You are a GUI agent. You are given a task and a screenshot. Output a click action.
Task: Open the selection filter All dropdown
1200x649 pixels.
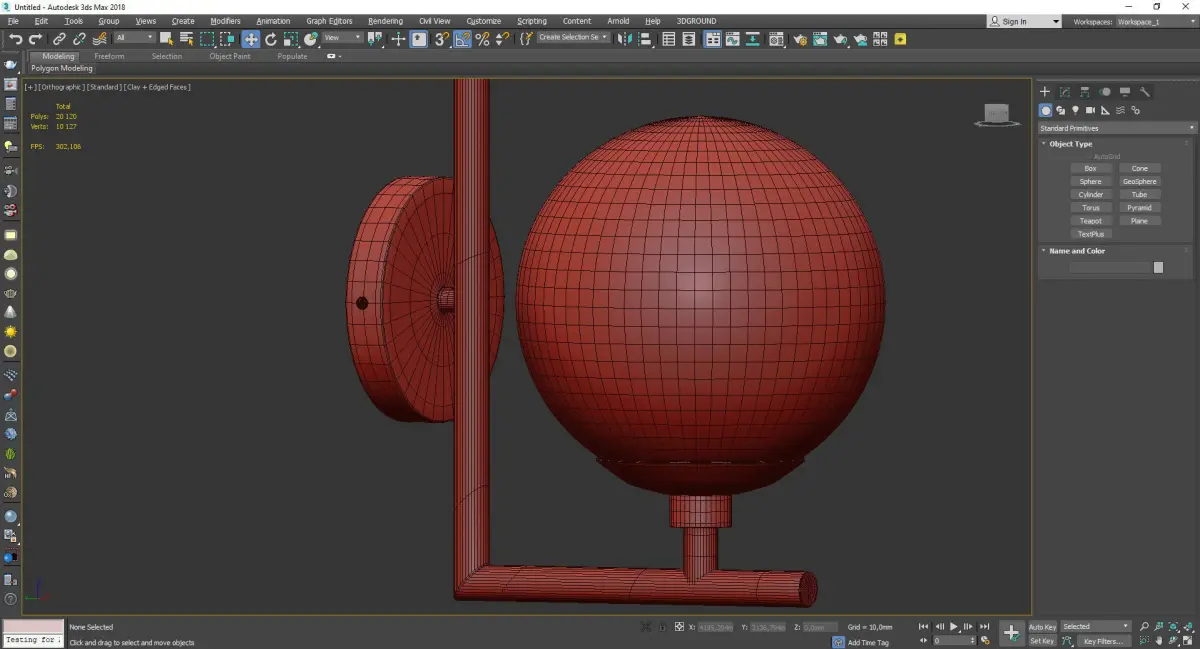pyautogui.click(x=134, y=38)
